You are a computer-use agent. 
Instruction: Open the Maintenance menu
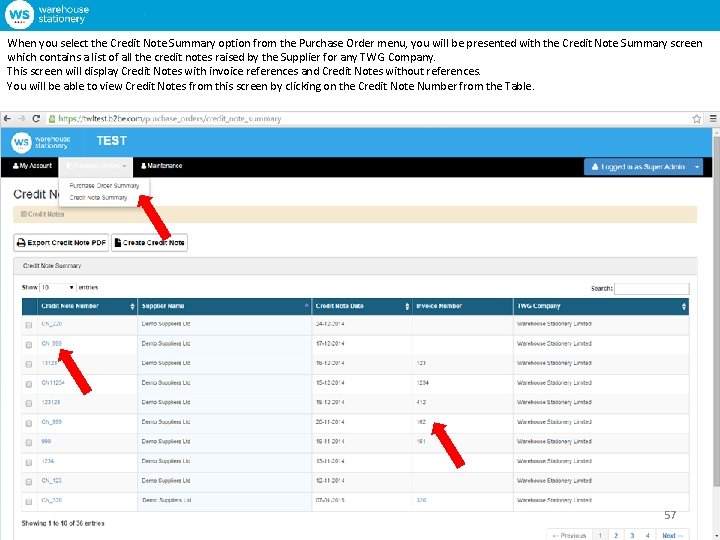click(x=162, y=166)
